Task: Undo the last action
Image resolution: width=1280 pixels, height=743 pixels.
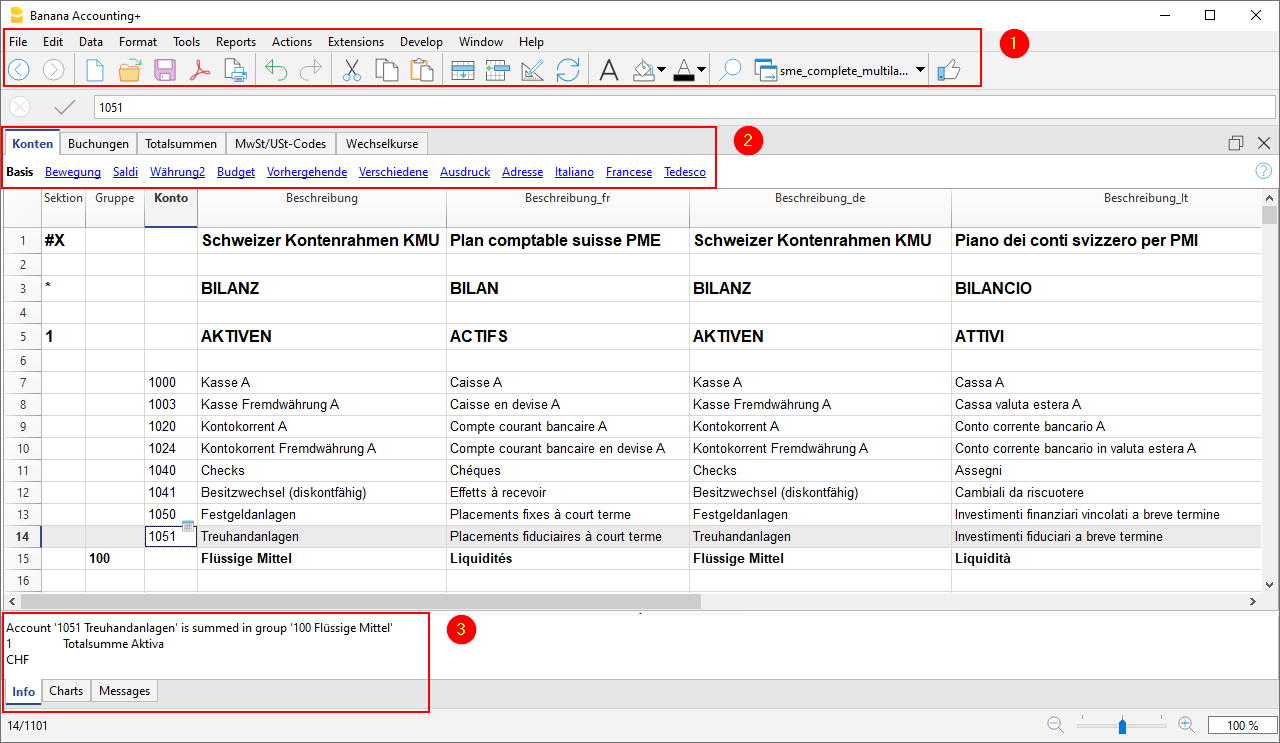Action: [x=276, y=70]
